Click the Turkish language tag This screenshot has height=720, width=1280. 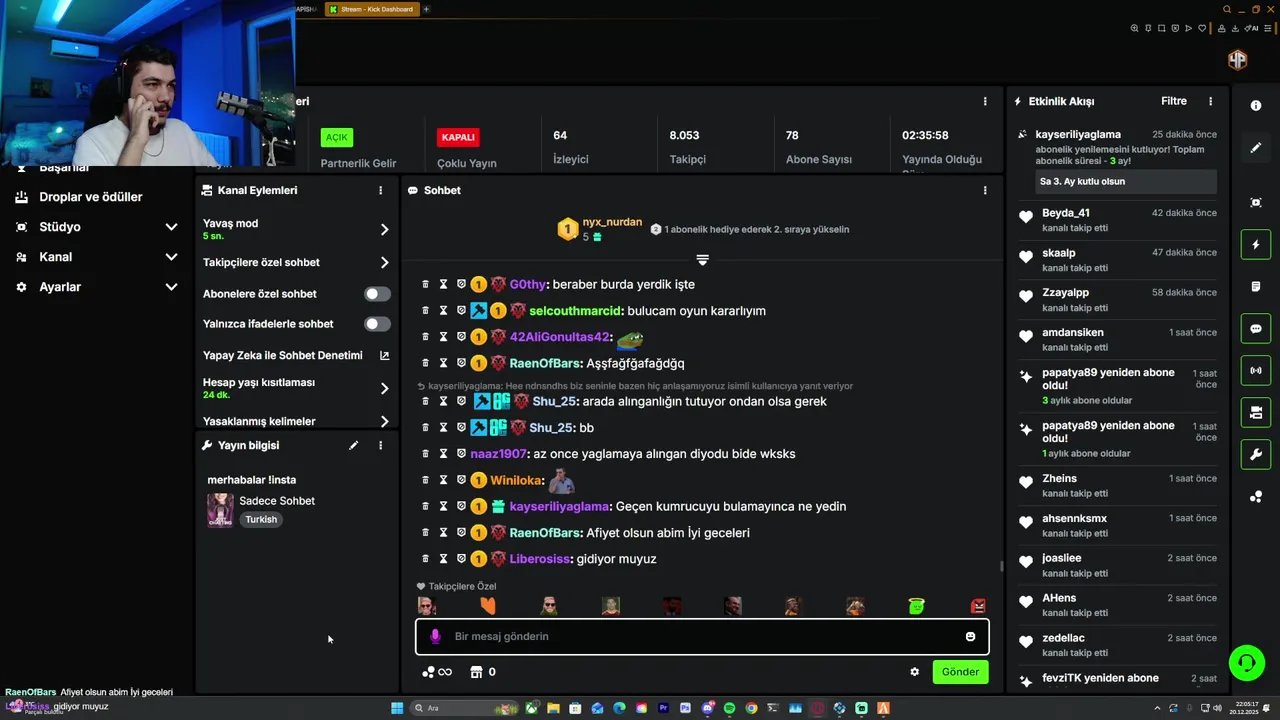[261, 520]
